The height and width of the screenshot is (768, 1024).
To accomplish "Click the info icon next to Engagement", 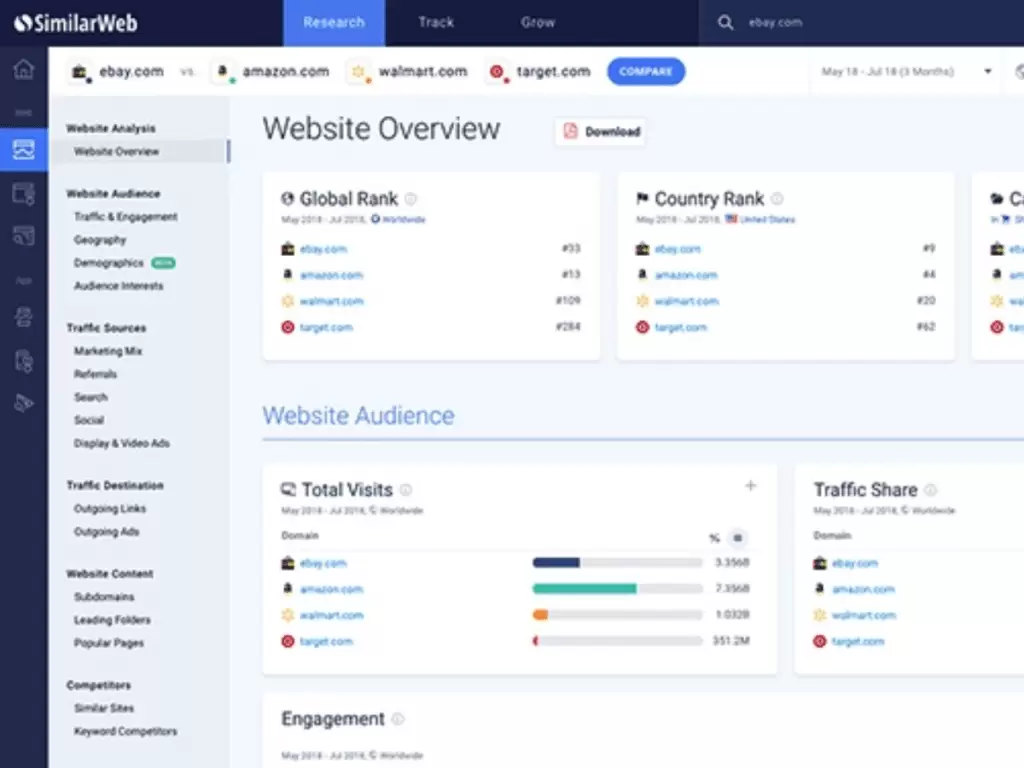I will click(397, 718).
